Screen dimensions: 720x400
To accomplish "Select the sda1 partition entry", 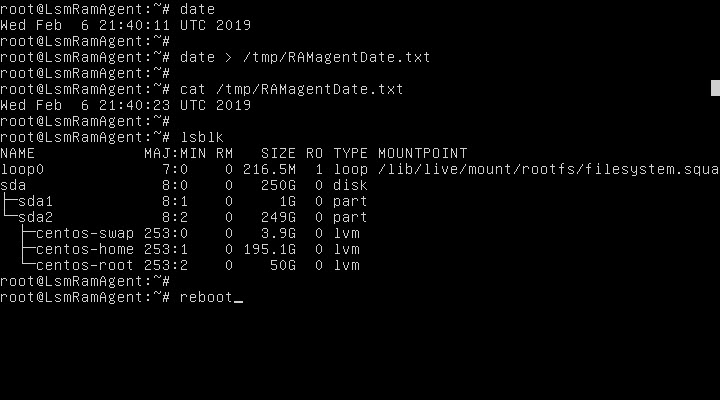I will point(36,201).
